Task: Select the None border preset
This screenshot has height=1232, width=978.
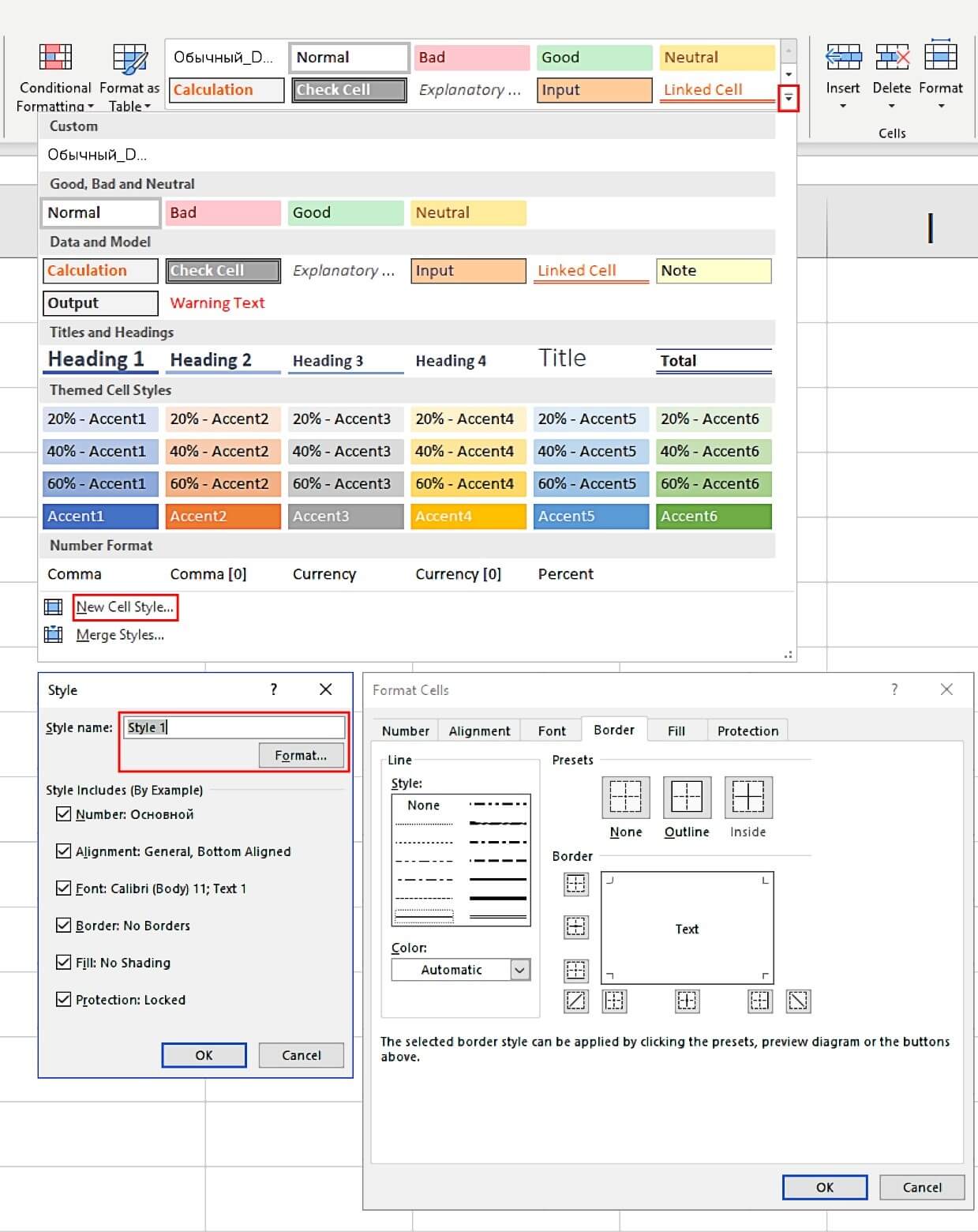Action: (x=626, y=797)
